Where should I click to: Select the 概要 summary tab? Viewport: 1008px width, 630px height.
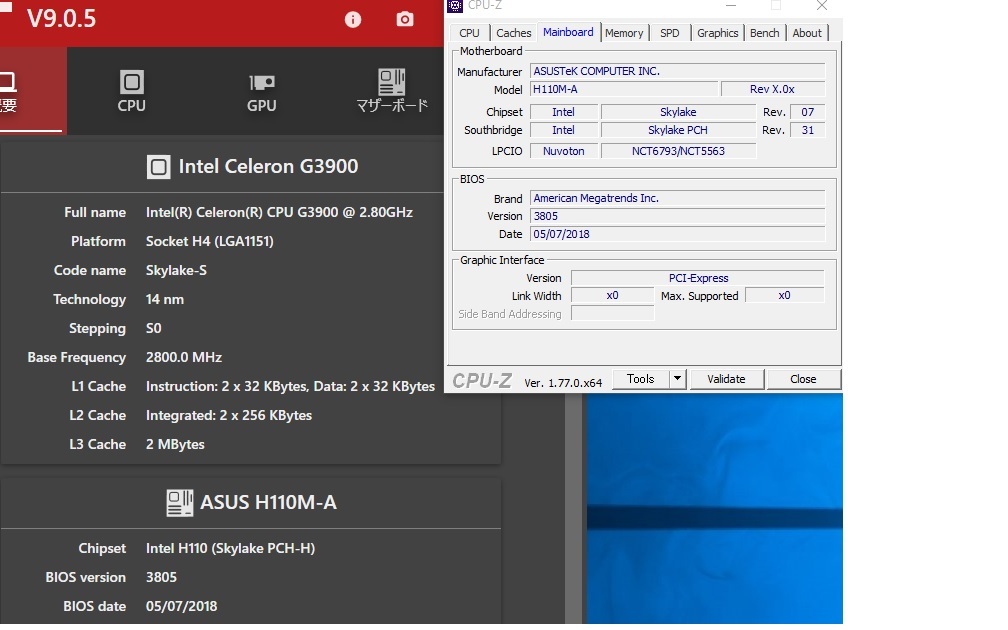[8, 90]
